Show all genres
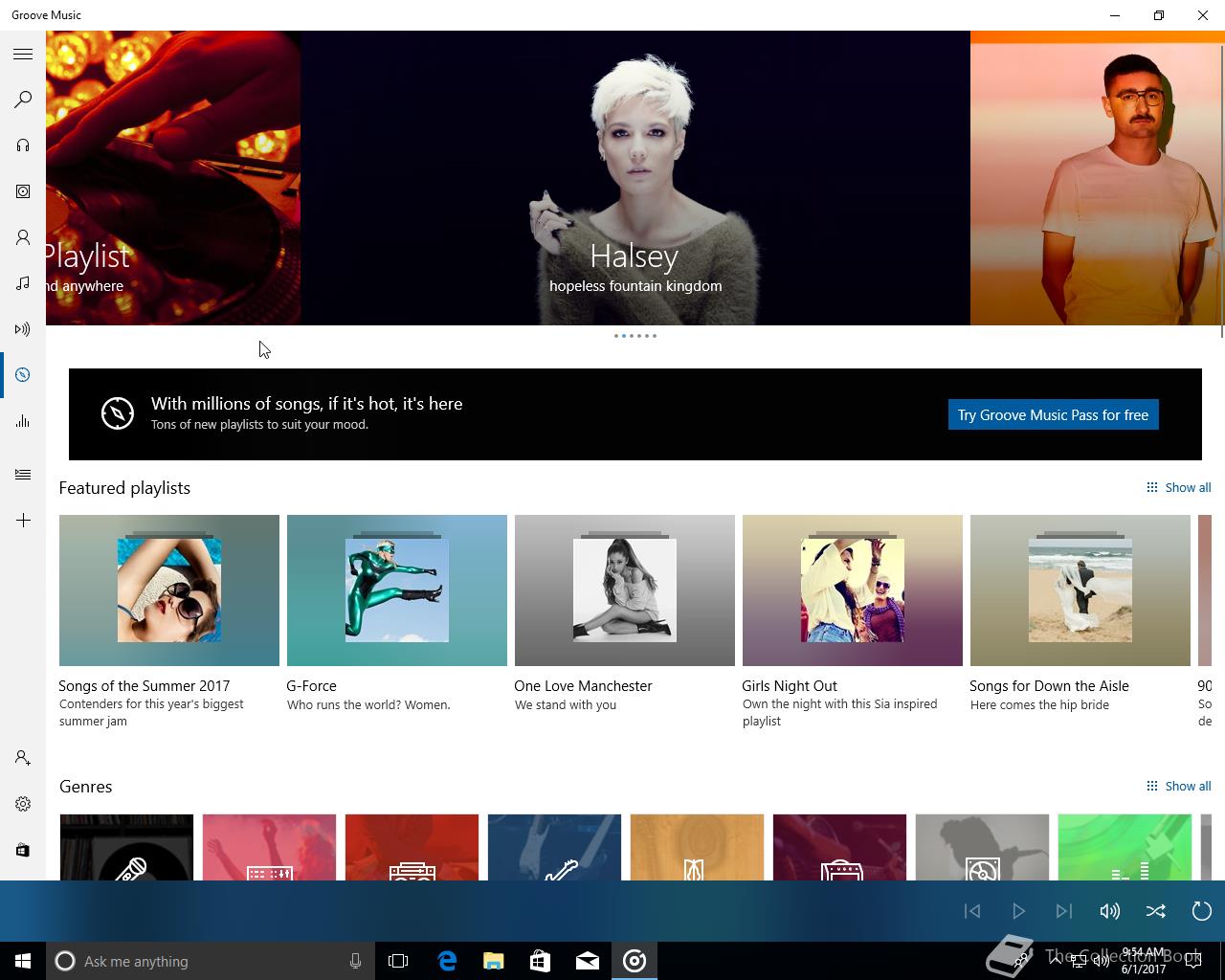1225x980 pixels. [x=1178, y=786]
